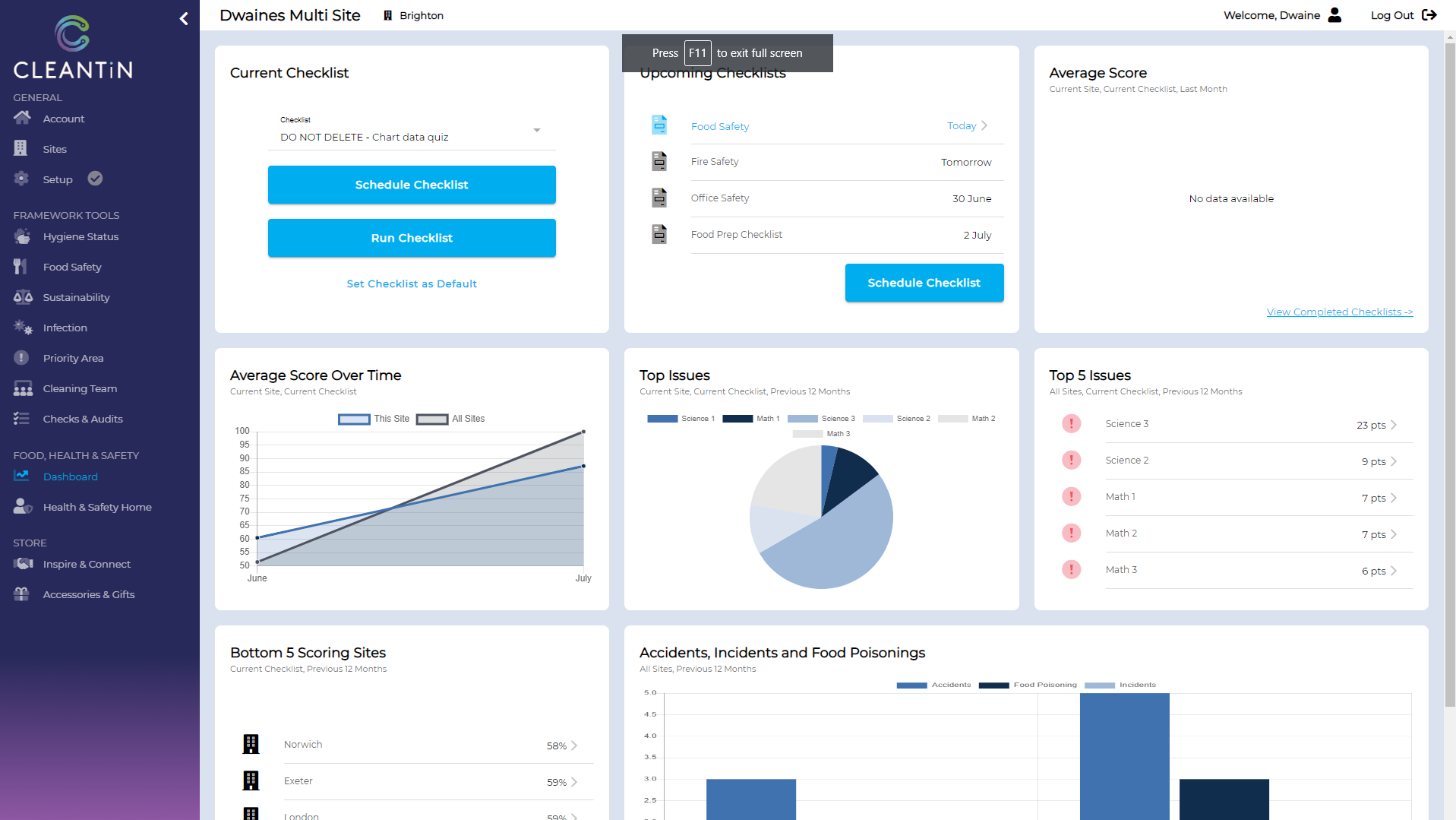Click the July All Sites data point
Image resolution: width=1456 pixels, height=820 pixels.
point(583,432)
